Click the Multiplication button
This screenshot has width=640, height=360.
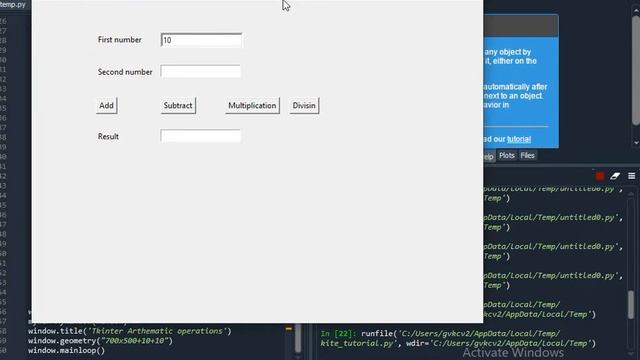[x=252, y=105]
